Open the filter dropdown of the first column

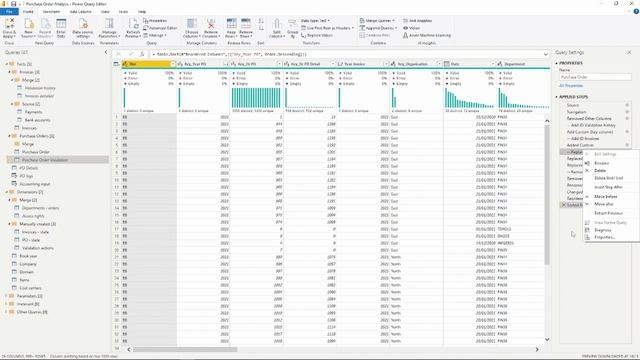[173, 64]
